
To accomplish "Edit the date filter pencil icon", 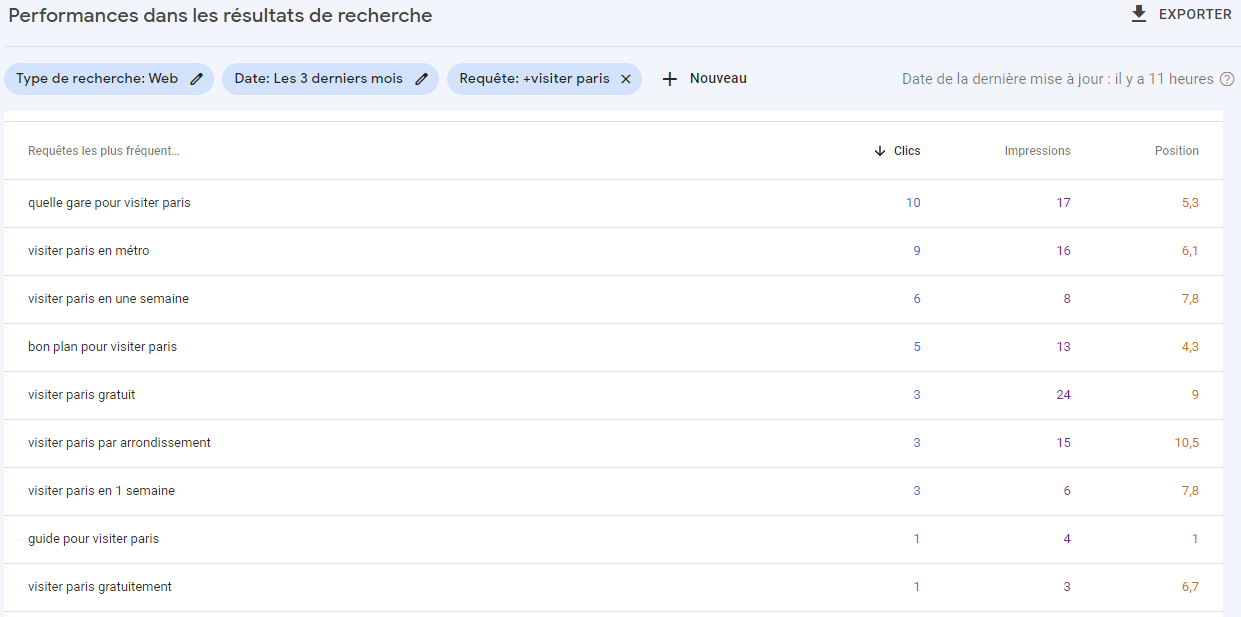I will coord(422,79).
